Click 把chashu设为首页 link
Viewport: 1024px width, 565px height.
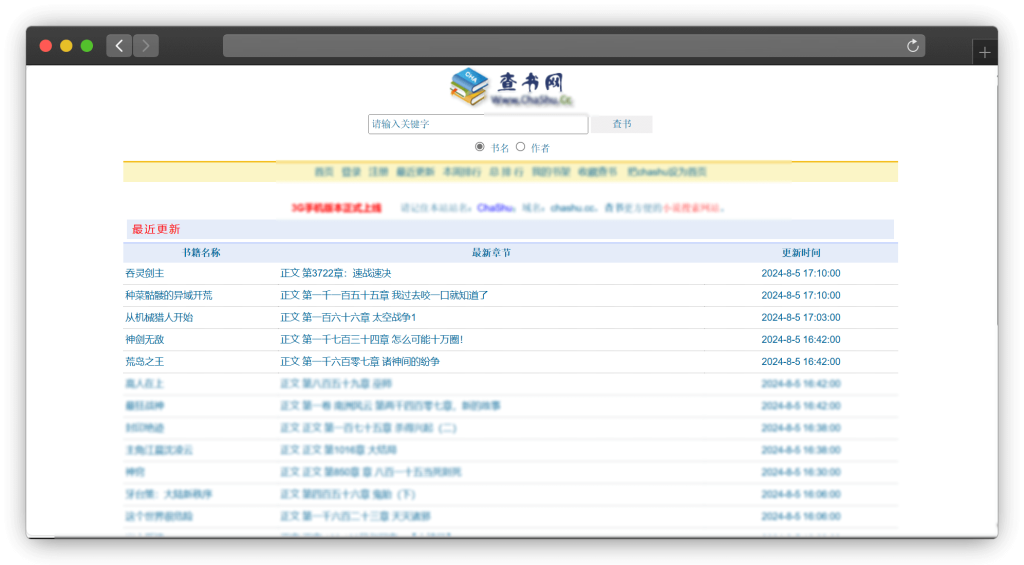click(x=667, y=172)
